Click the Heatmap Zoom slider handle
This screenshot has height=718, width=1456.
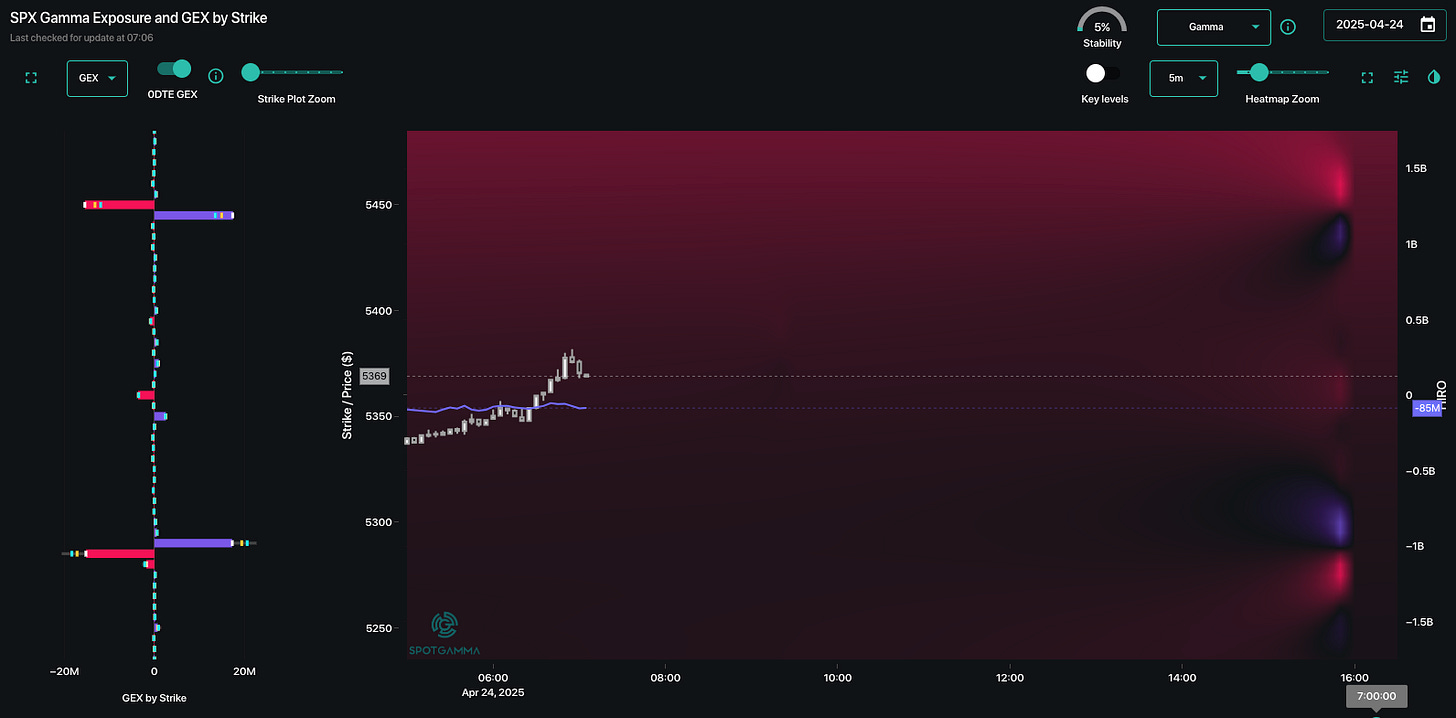pos(1259,72)
